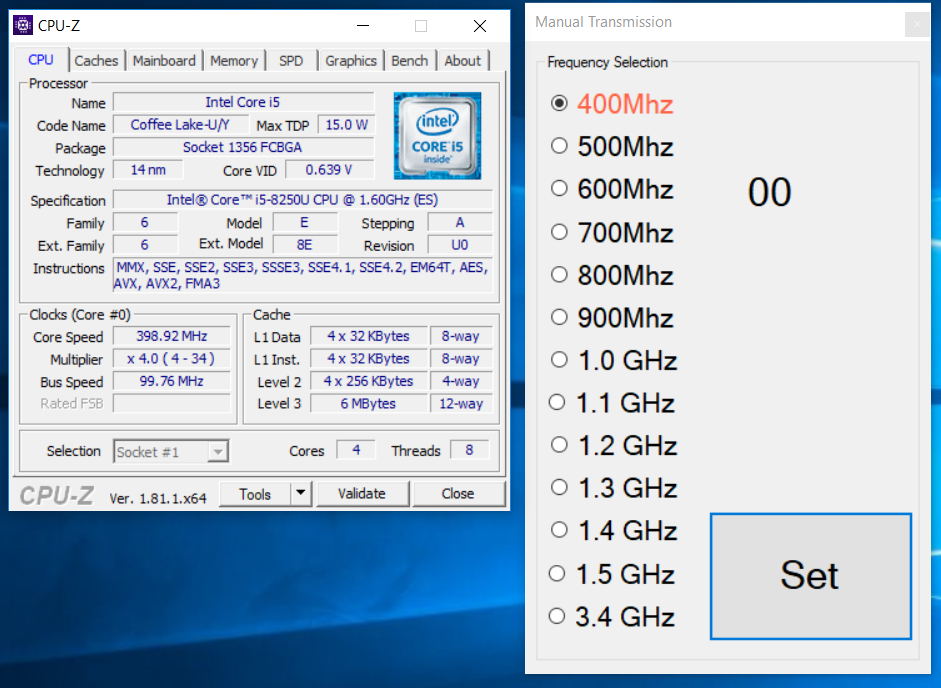Click the Validate button
The width and height of the screenshot is (941, 688).
pyautogui.click(x=362, y=493)
